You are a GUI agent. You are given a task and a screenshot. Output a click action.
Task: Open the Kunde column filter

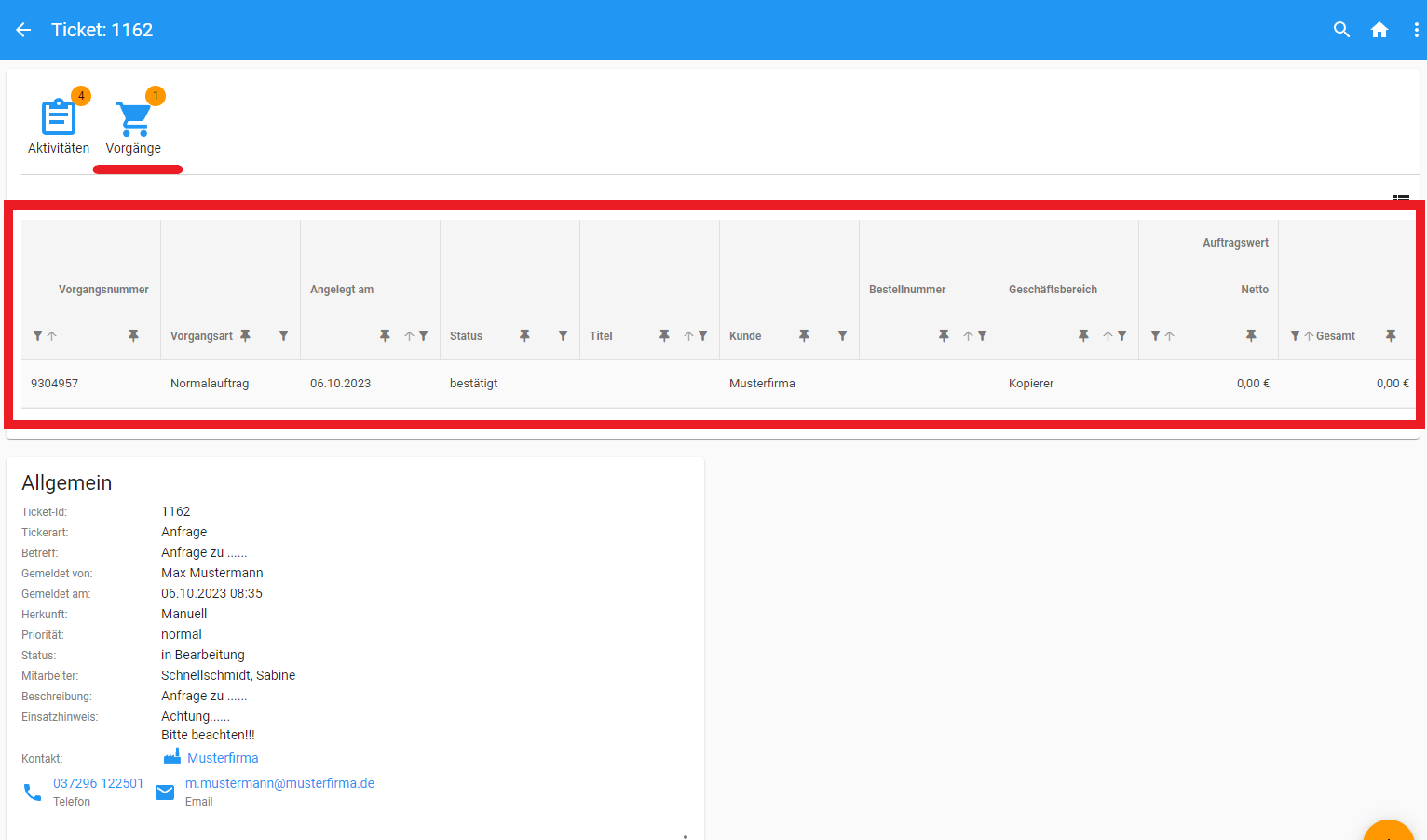(842, 335)
